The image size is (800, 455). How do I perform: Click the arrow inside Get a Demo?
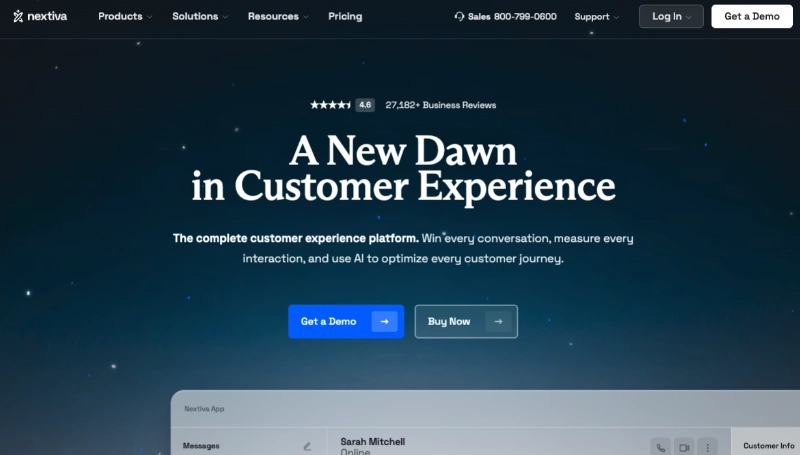point(385,321)
